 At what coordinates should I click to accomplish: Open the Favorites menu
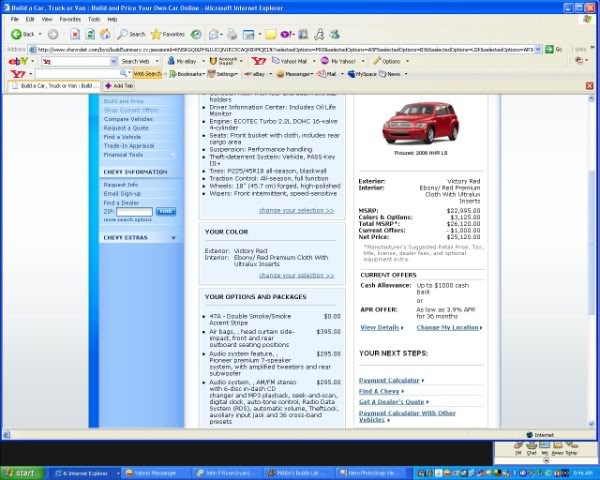[70, 19]
